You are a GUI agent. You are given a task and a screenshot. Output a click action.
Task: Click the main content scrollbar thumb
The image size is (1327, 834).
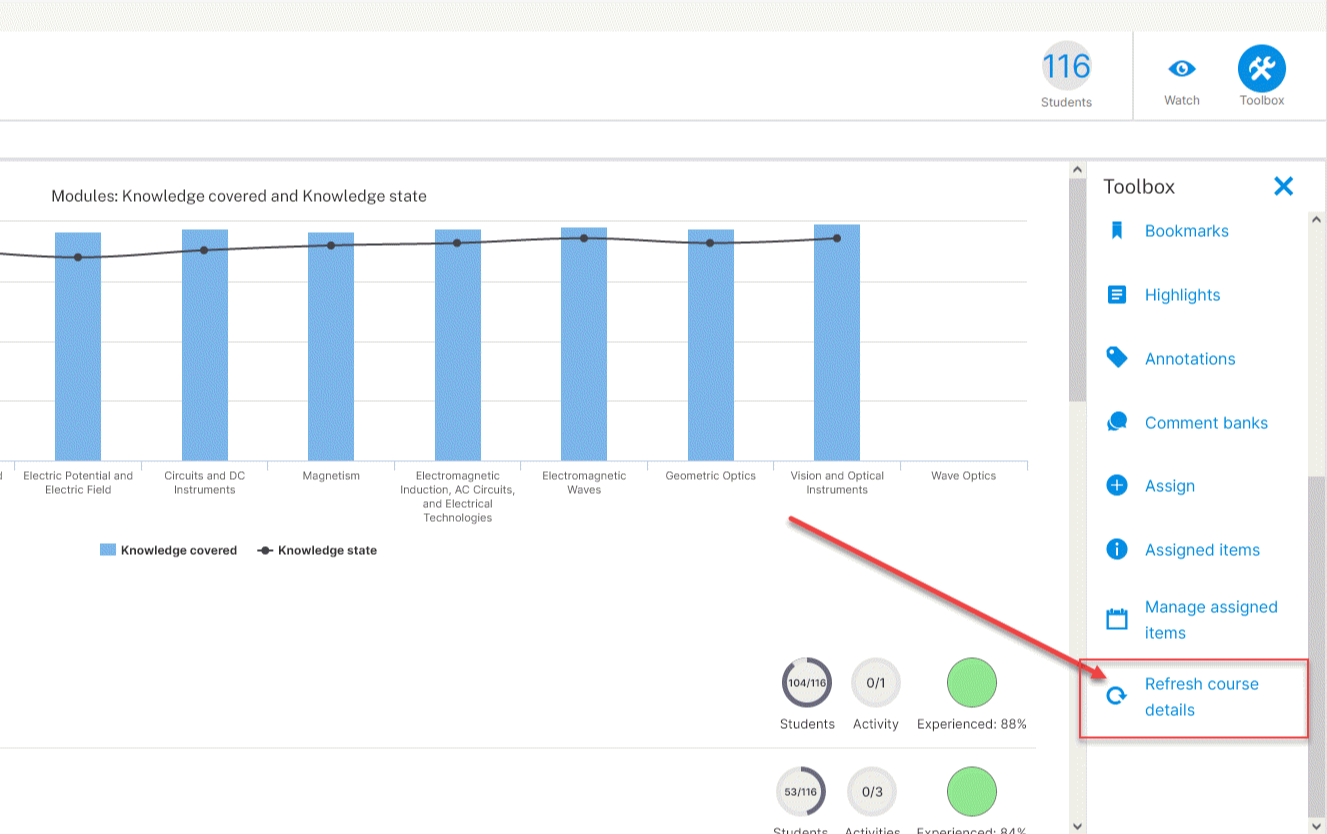point(1077,290)
